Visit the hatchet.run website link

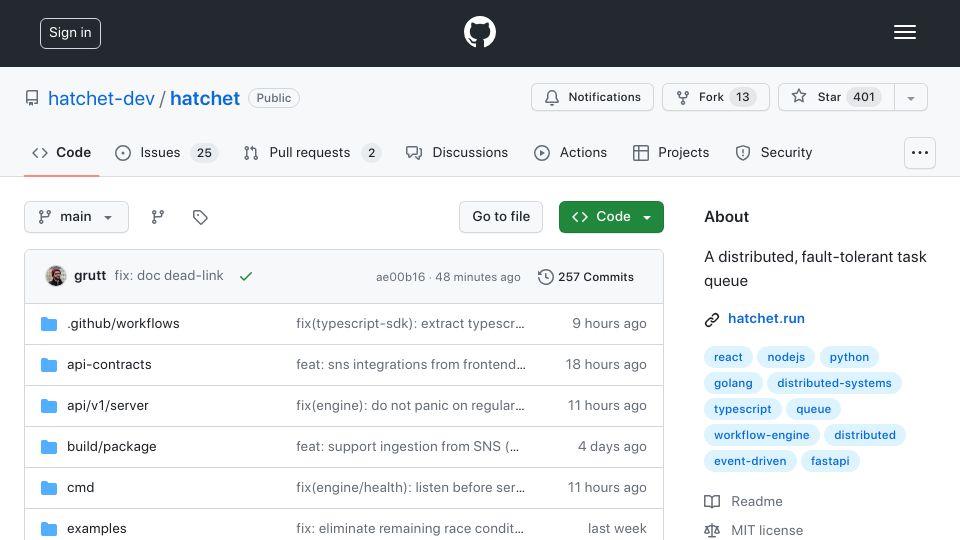pos(766,318)
